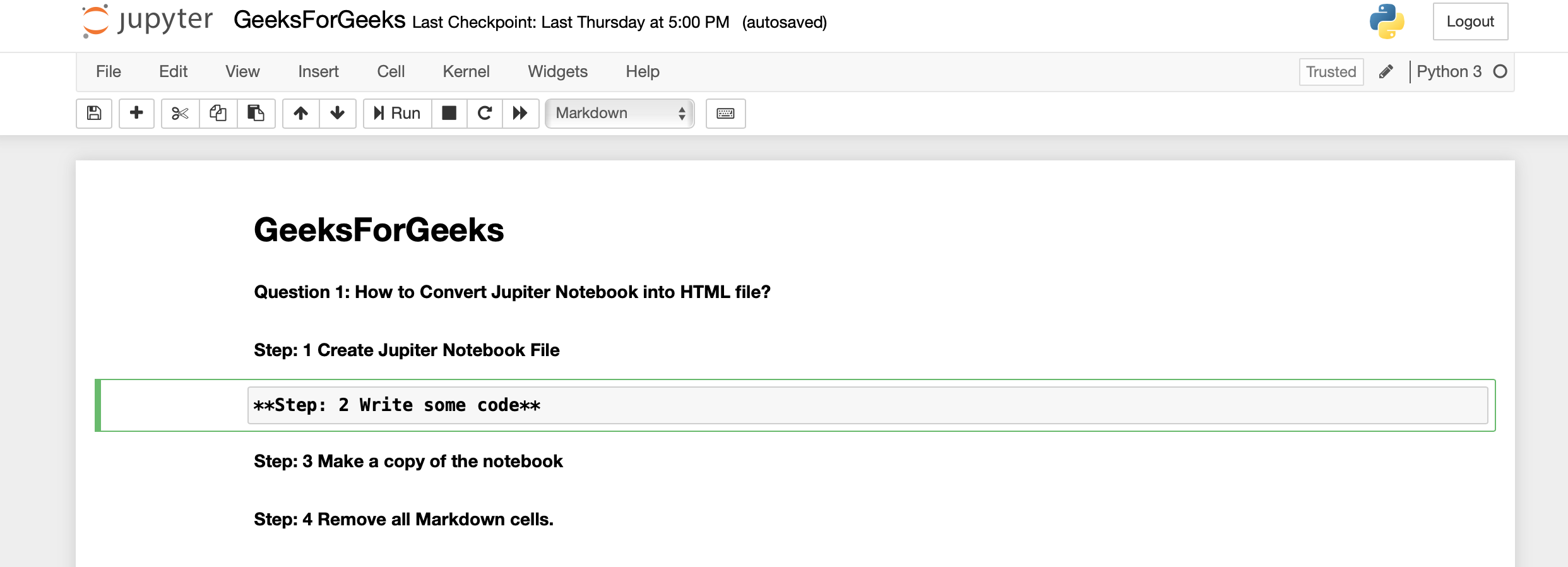This screenshot has width=1568, height=567.
Task: Save the notebook with the floppy disk icon
Action: tap(94, 114)
